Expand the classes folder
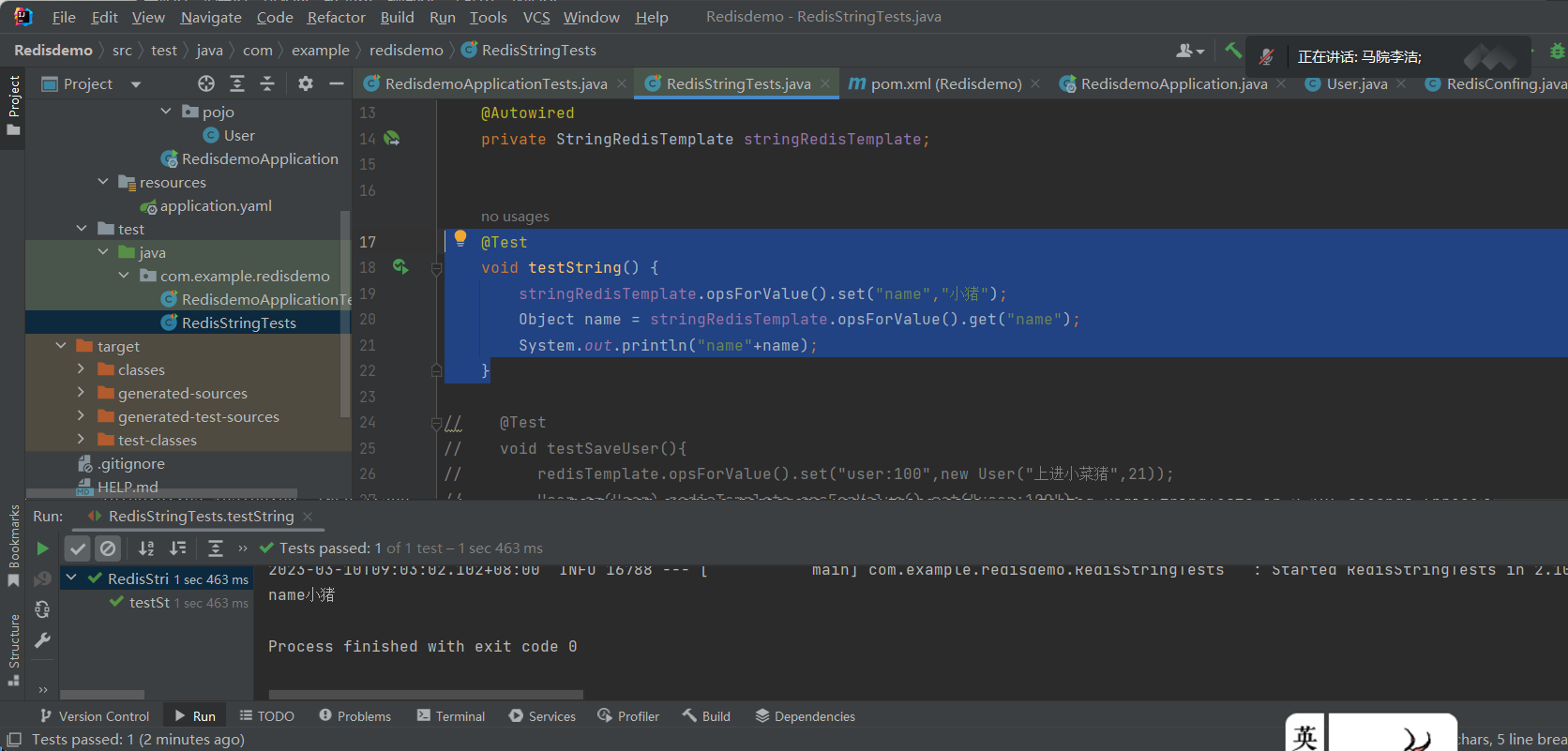Screen dimensions: 1568x751 pyautogui.click(x=82, y=369)
